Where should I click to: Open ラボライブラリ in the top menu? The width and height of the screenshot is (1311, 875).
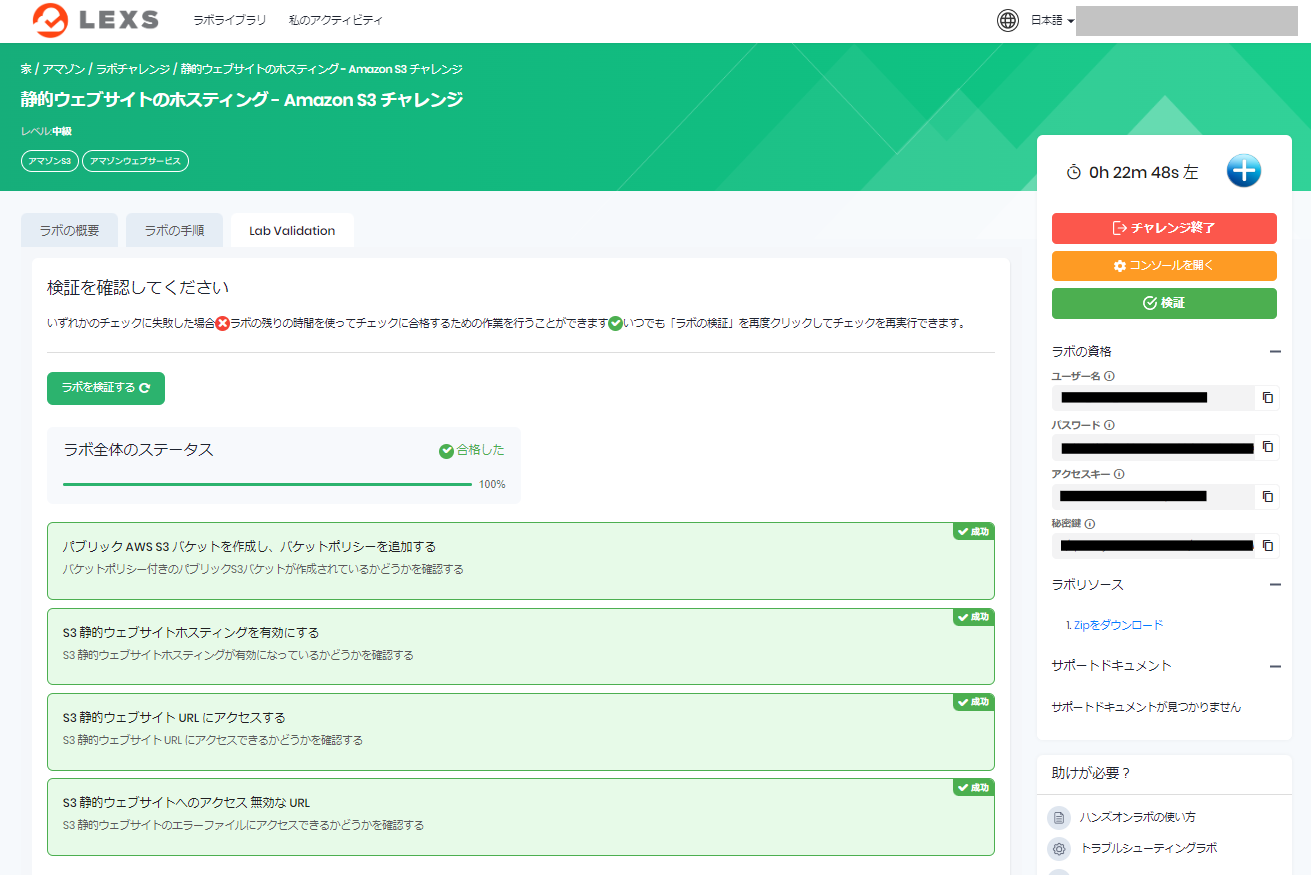tap(229, 20)
